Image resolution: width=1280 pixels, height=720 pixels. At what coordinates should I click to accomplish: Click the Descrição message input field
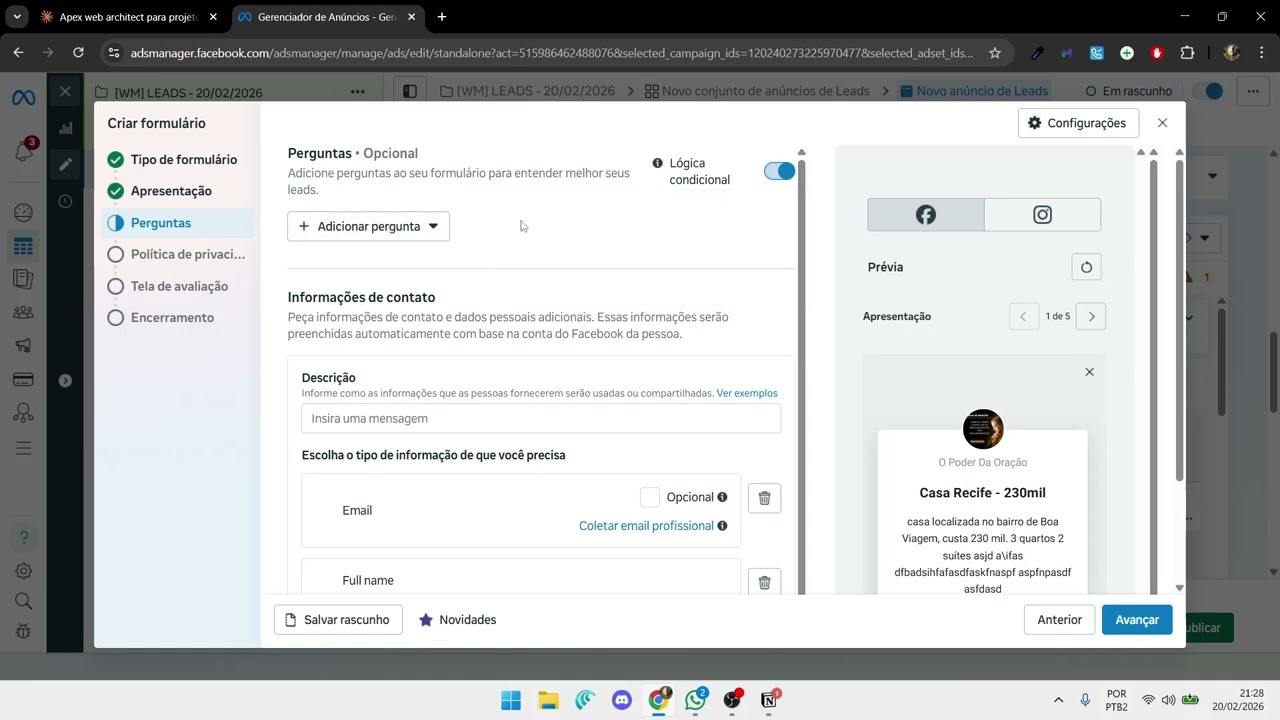(x=541, y=419)
